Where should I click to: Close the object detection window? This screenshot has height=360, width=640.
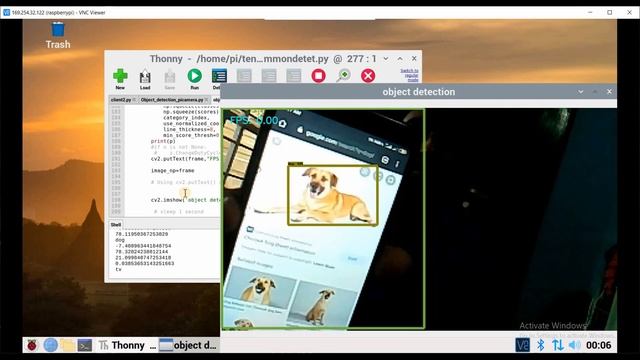pos(609,92)
